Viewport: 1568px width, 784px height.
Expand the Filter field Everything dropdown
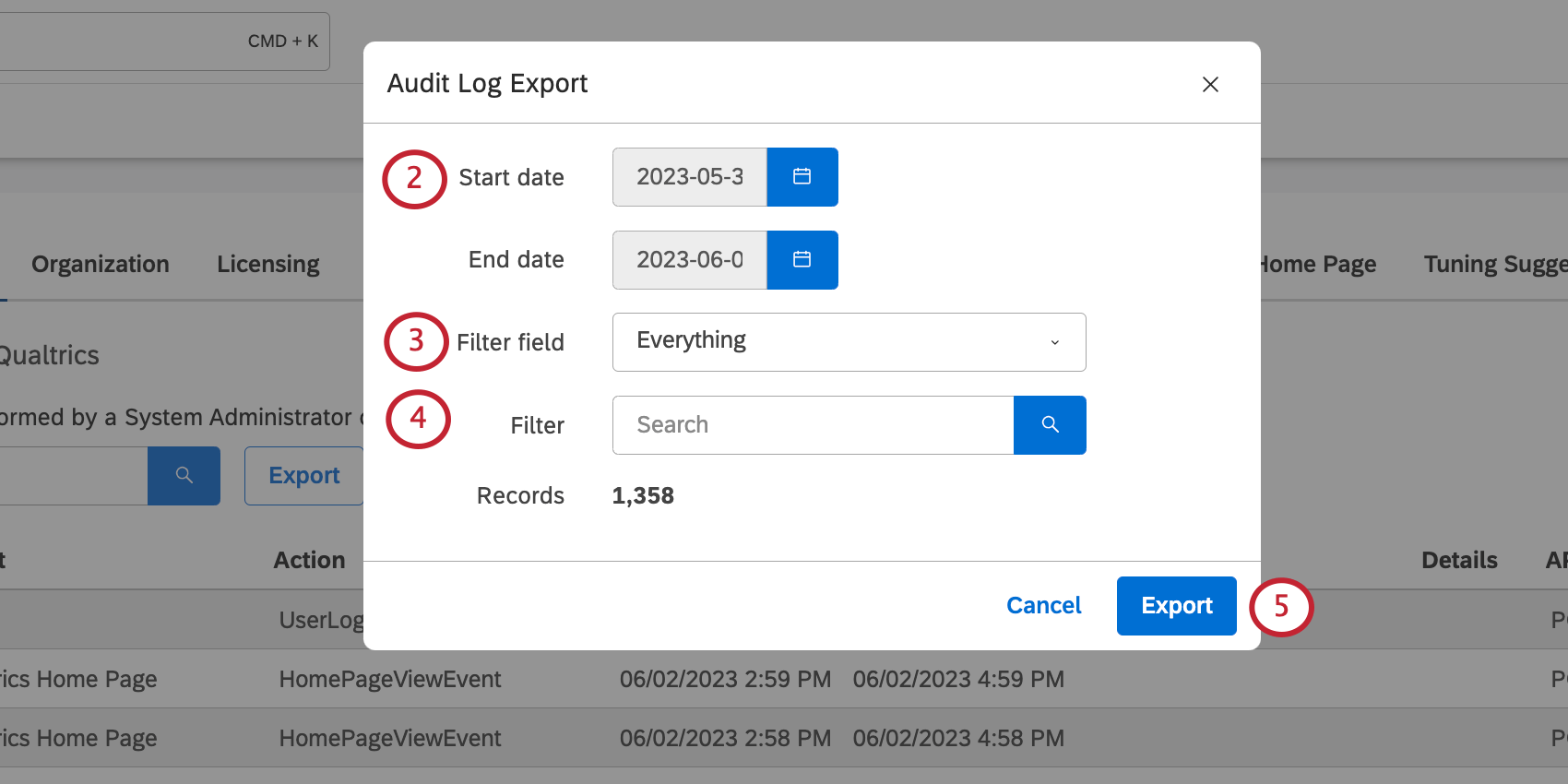coord(849,342)
